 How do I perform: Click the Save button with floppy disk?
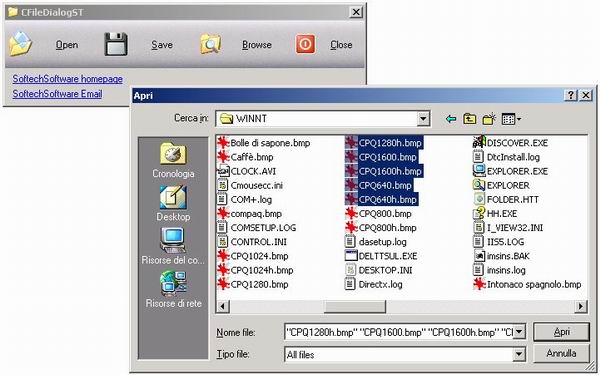click(x=139, y=44)
